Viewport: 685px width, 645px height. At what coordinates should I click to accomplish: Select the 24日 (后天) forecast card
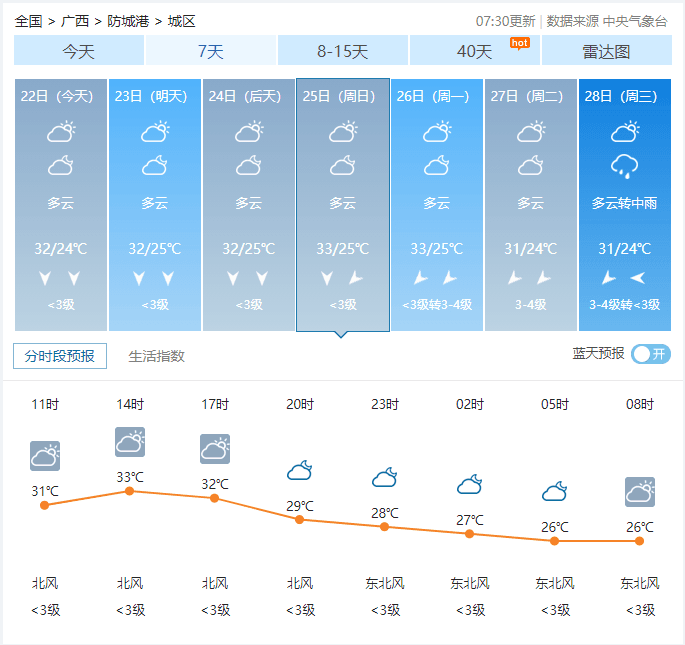[249, 205]
